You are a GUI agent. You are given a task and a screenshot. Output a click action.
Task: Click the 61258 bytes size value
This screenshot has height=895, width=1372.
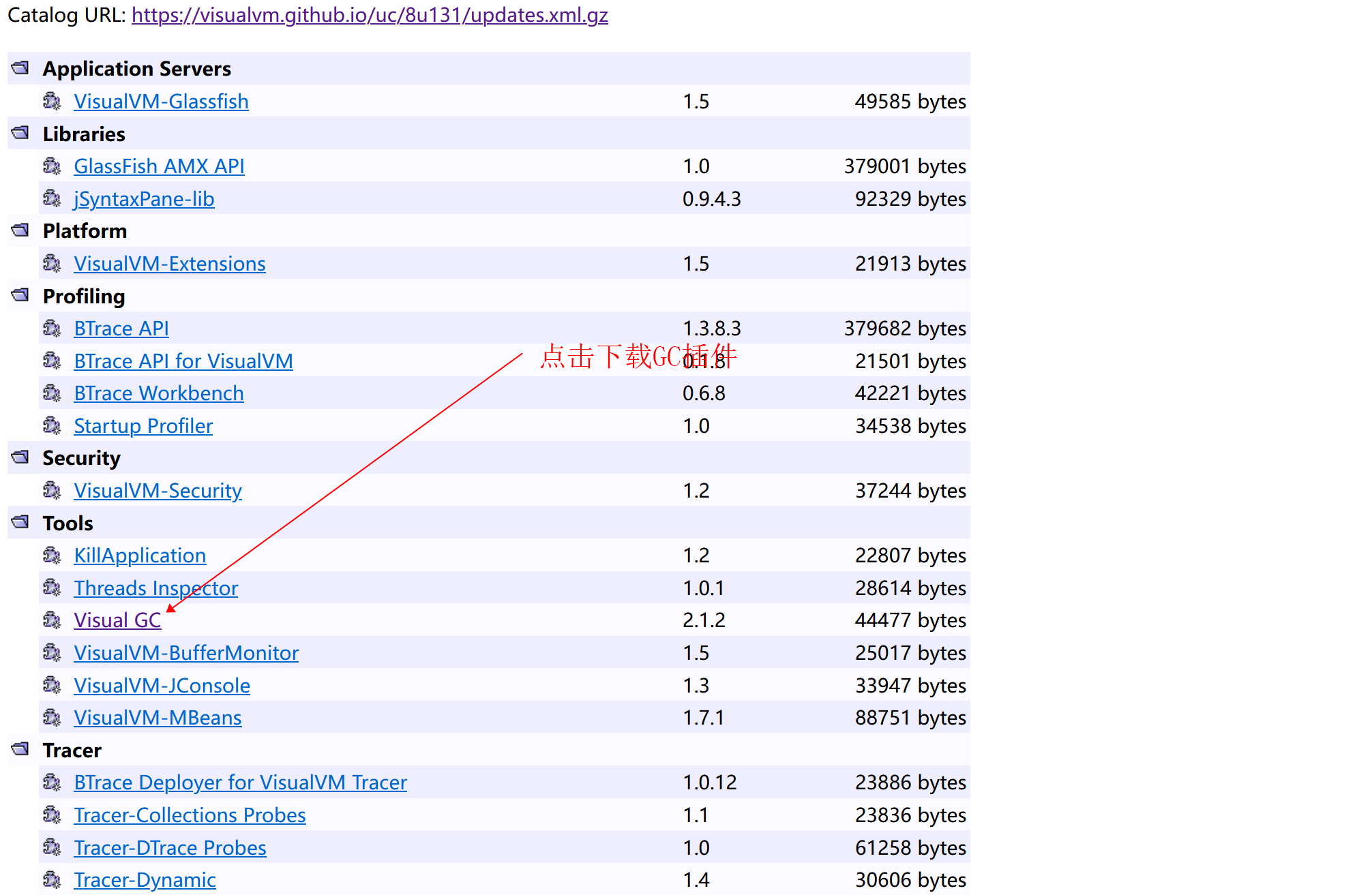point(910,848)
